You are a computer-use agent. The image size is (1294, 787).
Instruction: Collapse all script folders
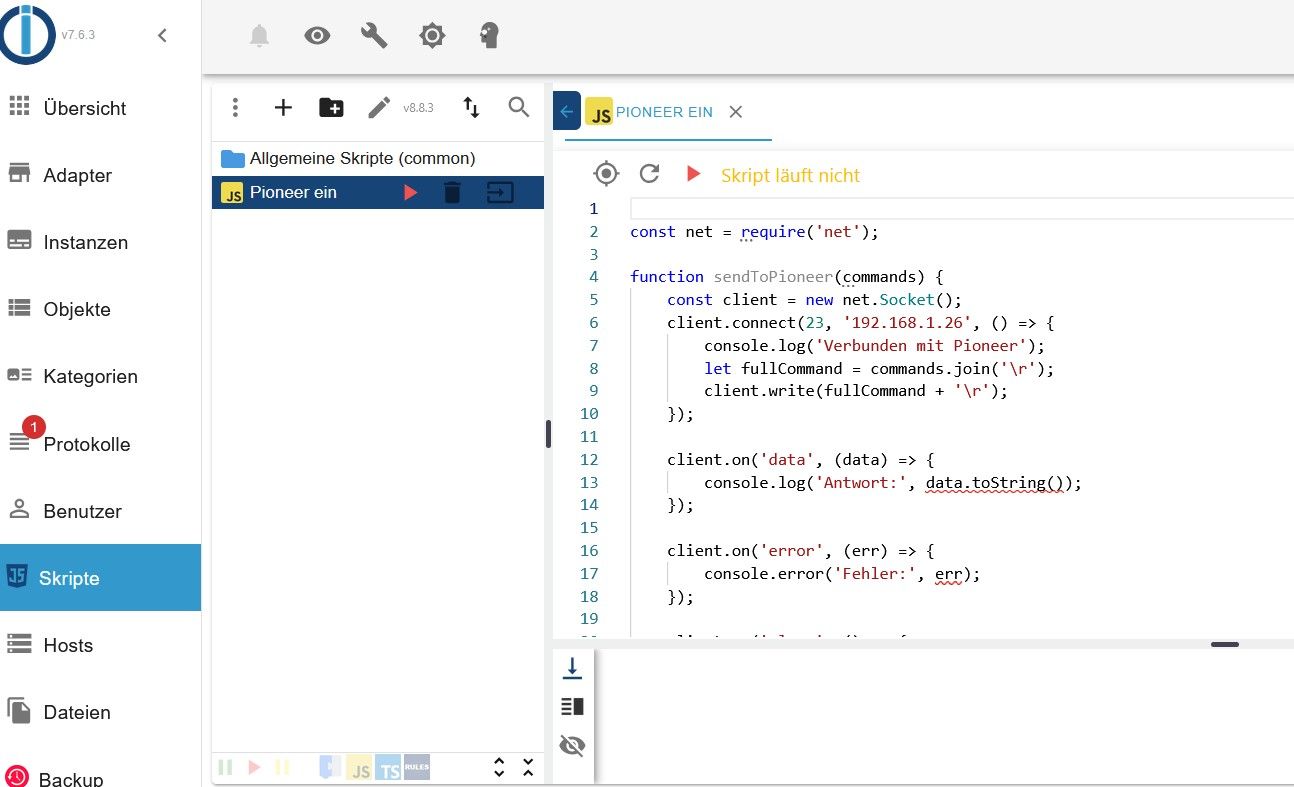[528, 767]
